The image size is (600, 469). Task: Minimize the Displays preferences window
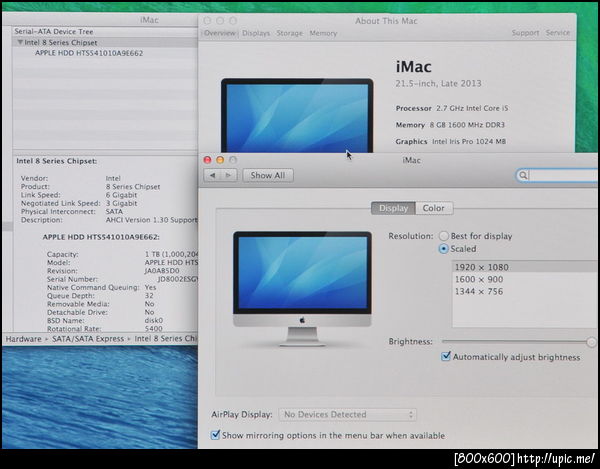pyautogui.click(x=220, y=160)
